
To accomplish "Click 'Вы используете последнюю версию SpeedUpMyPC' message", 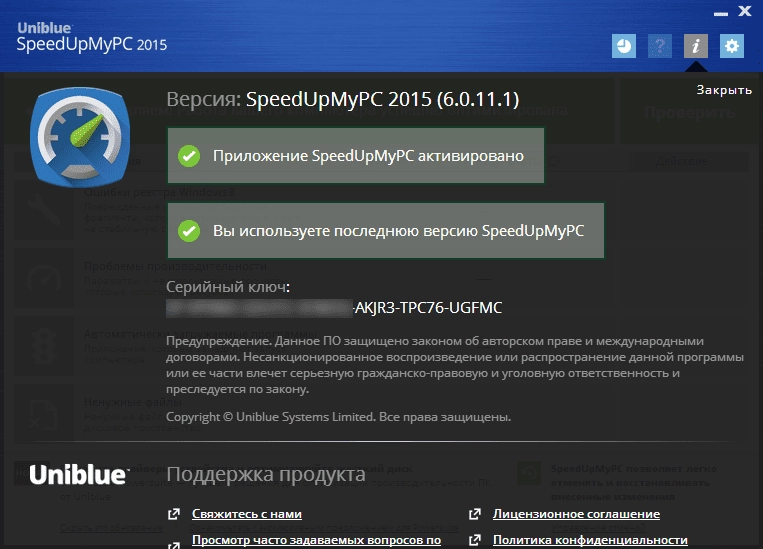I will pyautogui.click(x=386, y=231).
